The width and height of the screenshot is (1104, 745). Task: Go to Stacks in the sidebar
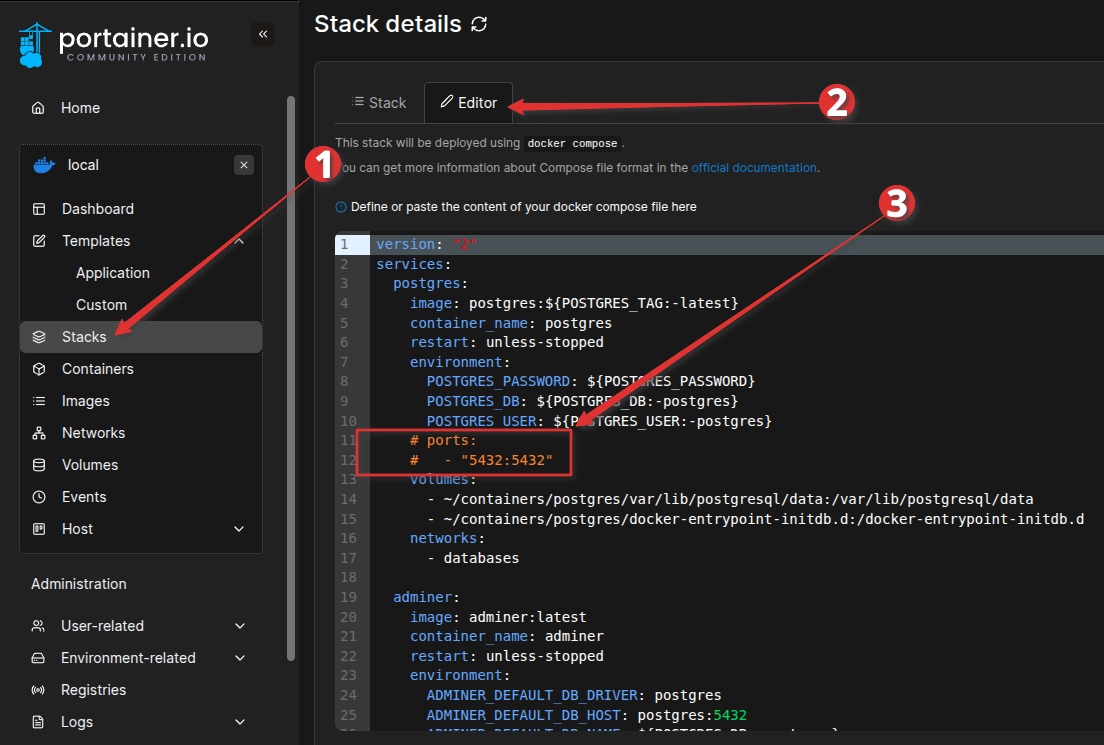141,337
